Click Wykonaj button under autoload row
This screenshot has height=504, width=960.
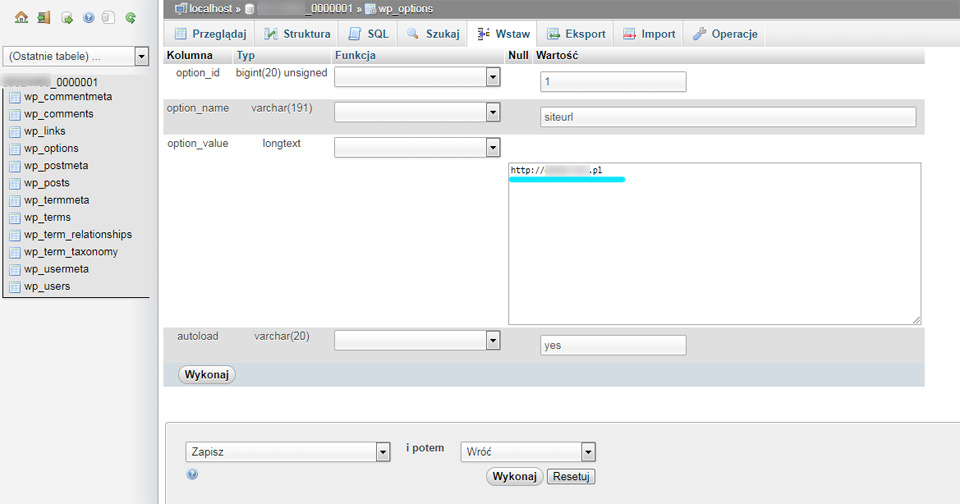point(206,375)
